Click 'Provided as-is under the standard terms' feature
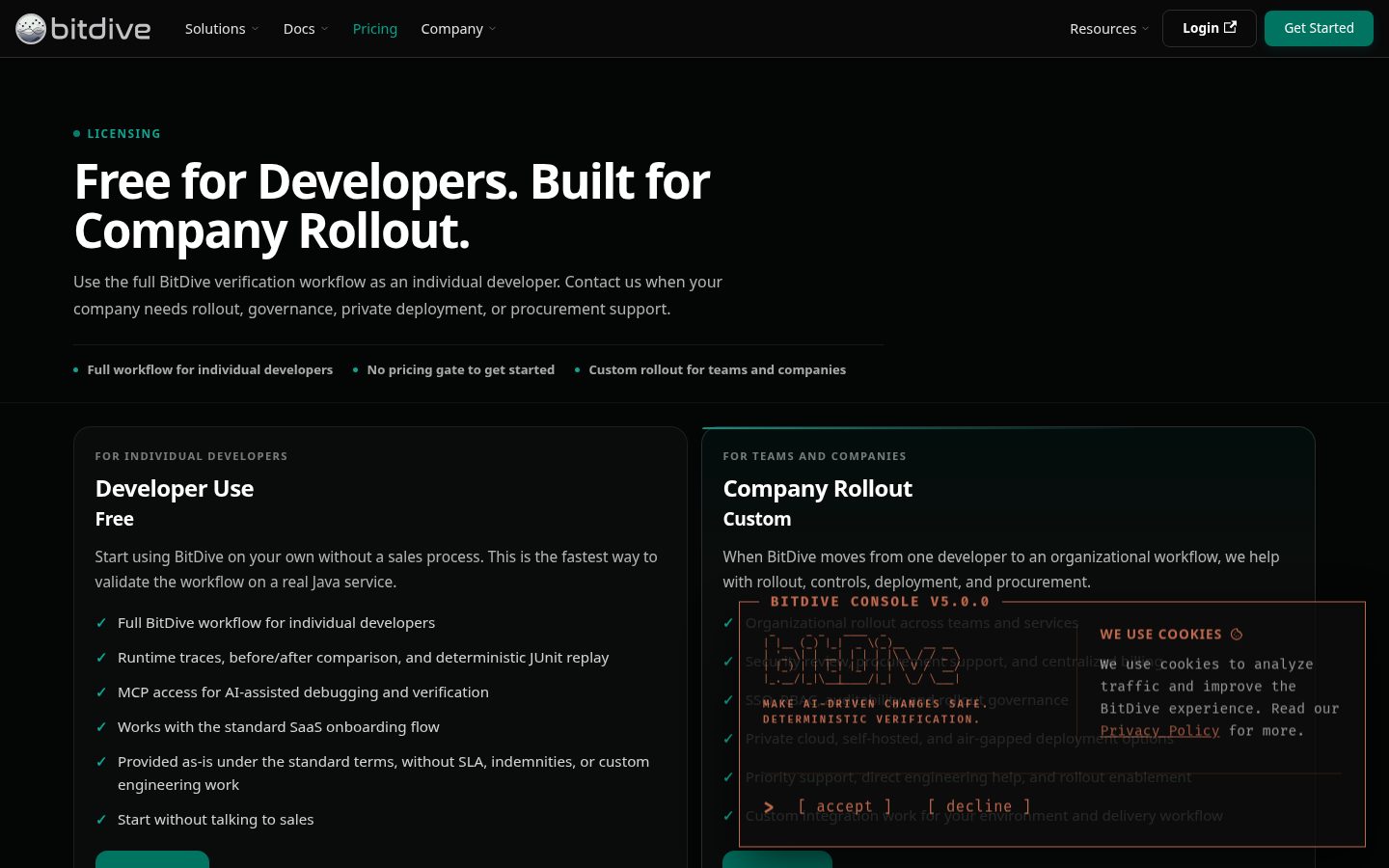 383,773
